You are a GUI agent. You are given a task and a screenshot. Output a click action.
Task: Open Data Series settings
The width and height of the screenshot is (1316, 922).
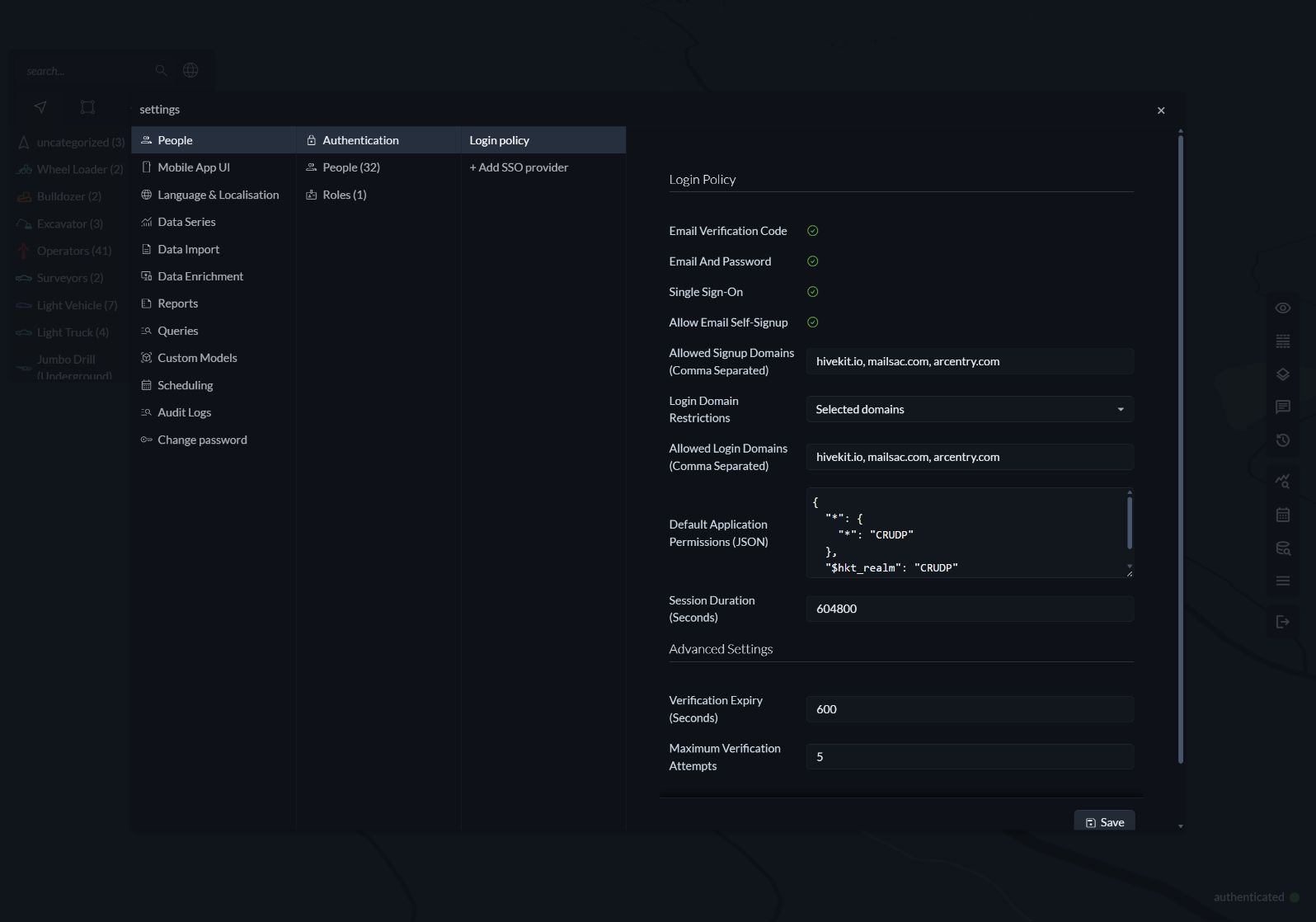coord(214,222)
